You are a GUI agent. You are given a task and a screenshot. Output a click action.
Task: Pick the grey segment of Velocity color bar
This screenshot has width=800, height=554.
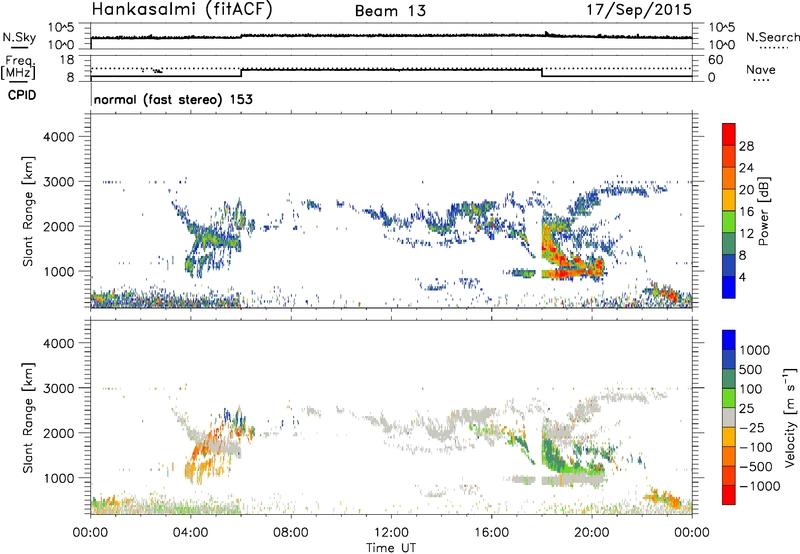click(729, 418)
